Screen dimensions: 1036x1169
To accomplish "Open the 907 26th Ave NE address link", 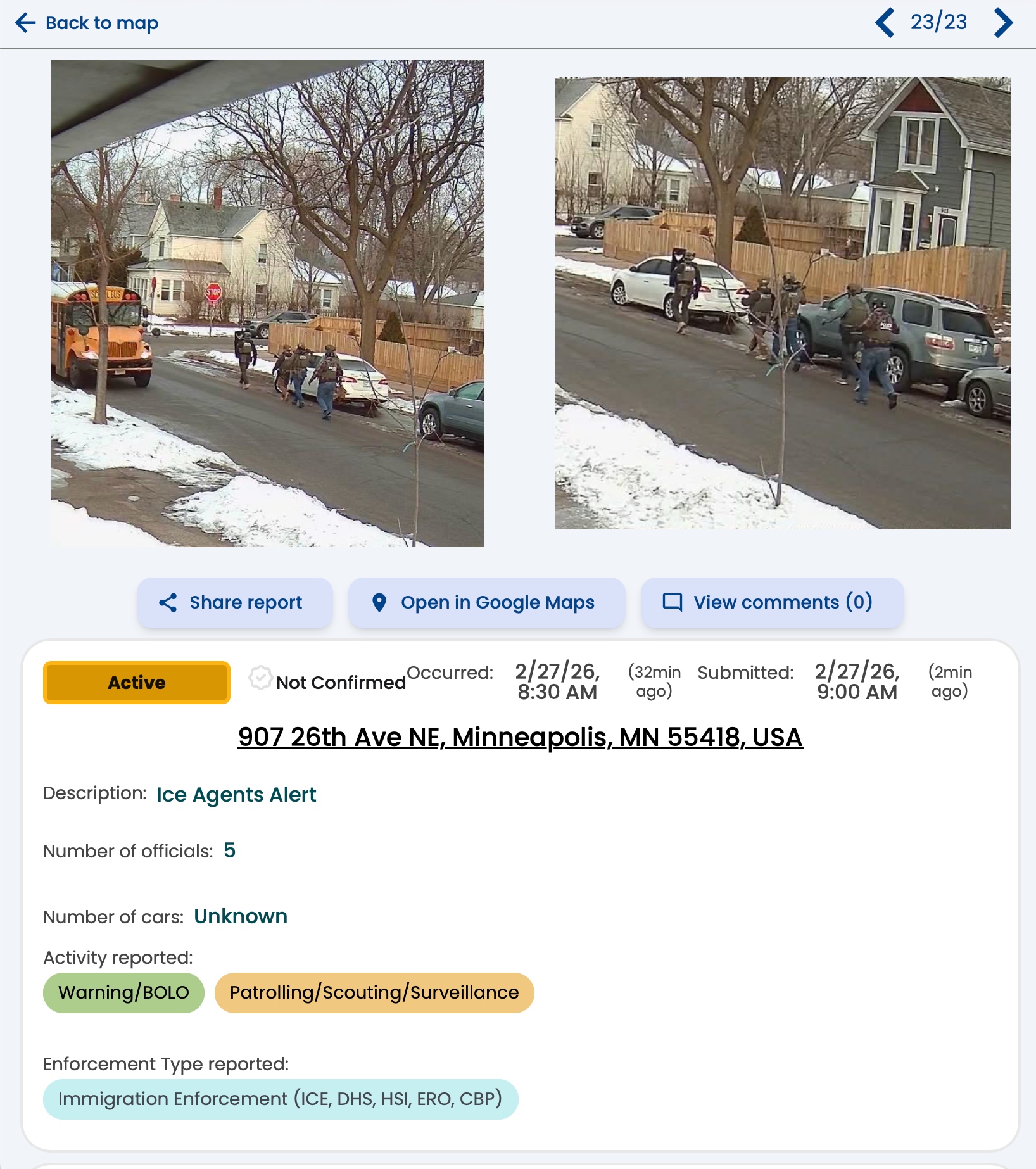I will coord(521,737).
